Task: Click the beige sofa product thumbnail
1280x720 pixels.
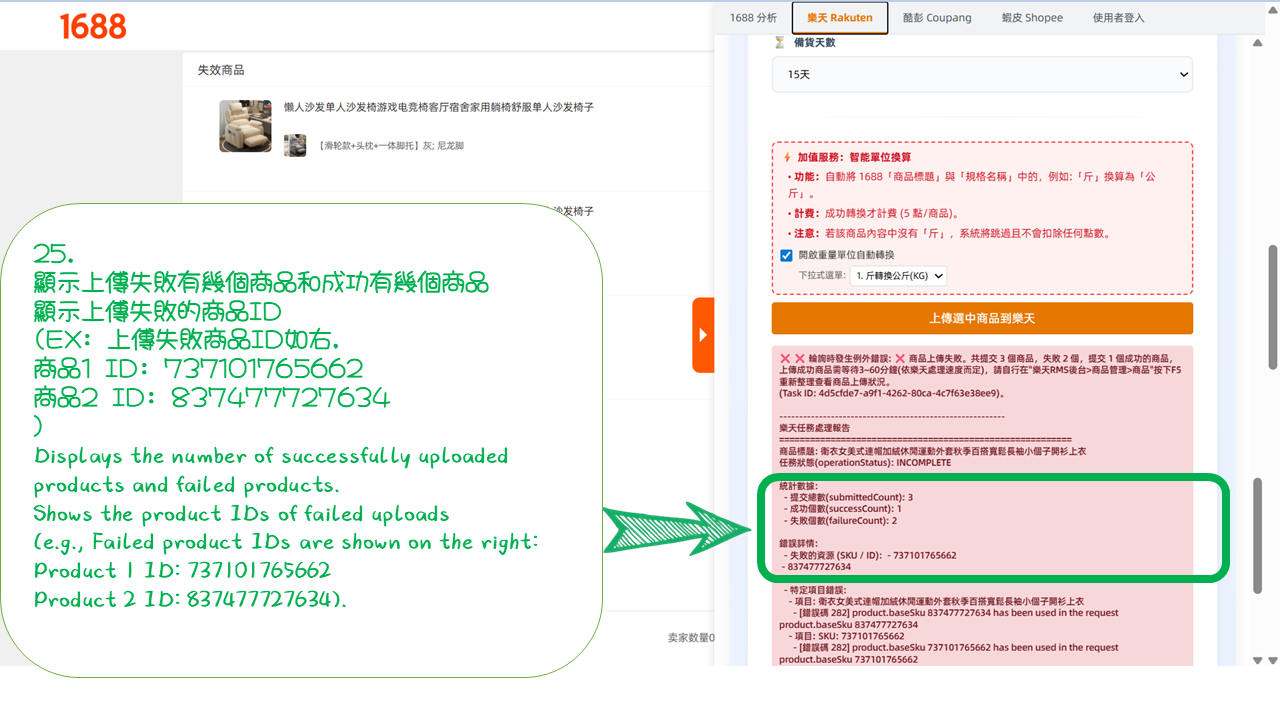Action: 245,126
